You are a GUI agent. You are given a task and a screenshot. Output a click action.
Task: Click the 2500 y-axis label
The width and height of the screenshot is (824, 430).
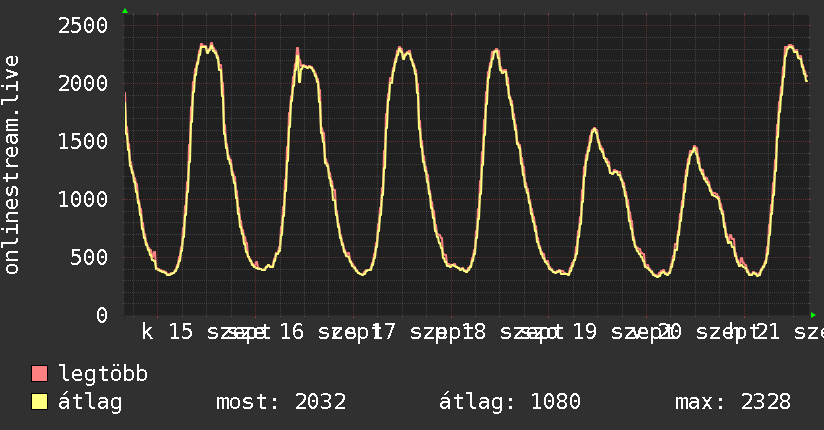[83, 26]
